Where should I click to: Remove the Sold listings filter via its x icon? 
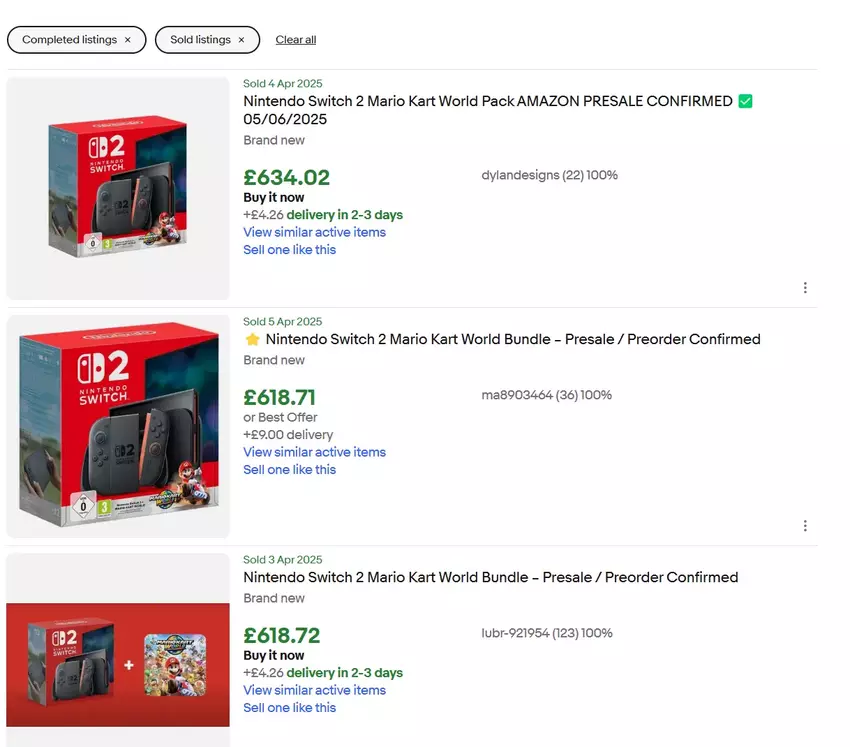(x=240, y=40)
